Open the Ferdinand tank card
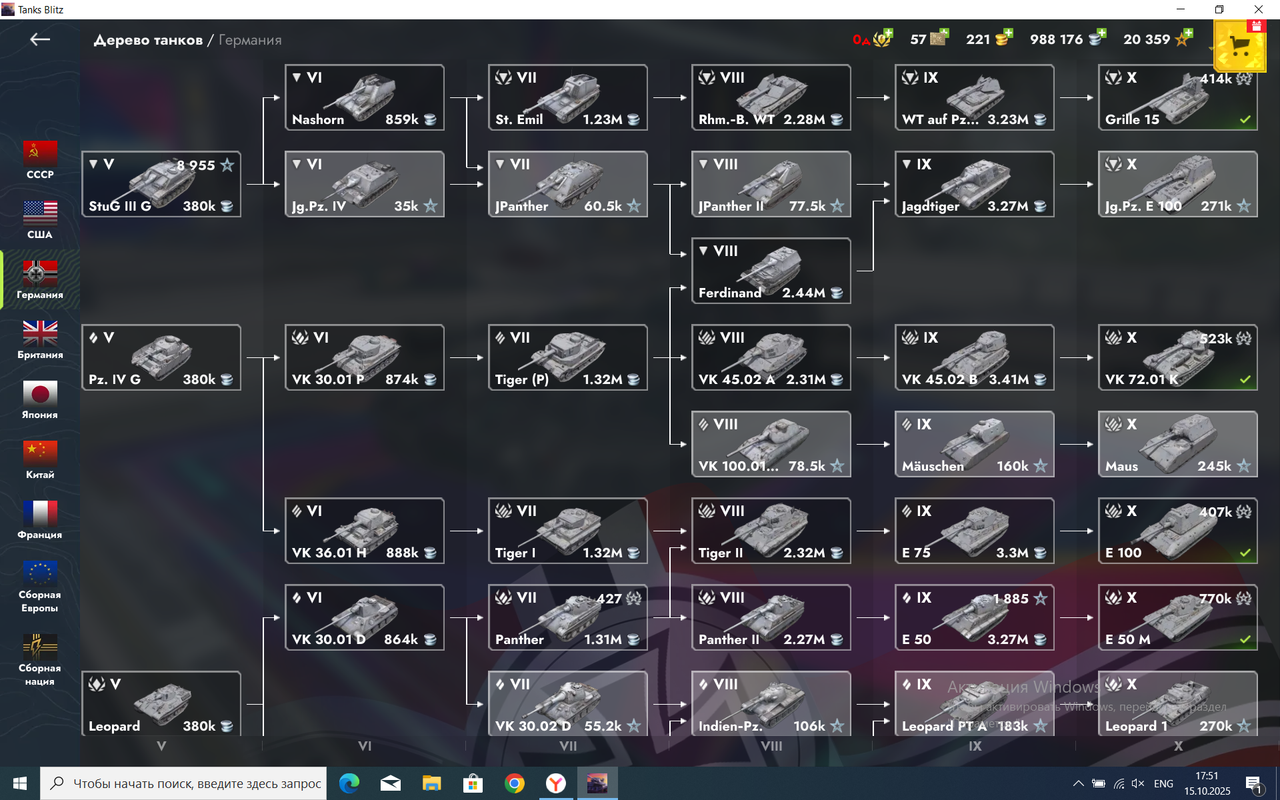The height and width of the screenshot is (800, 1280). point(771,271)
